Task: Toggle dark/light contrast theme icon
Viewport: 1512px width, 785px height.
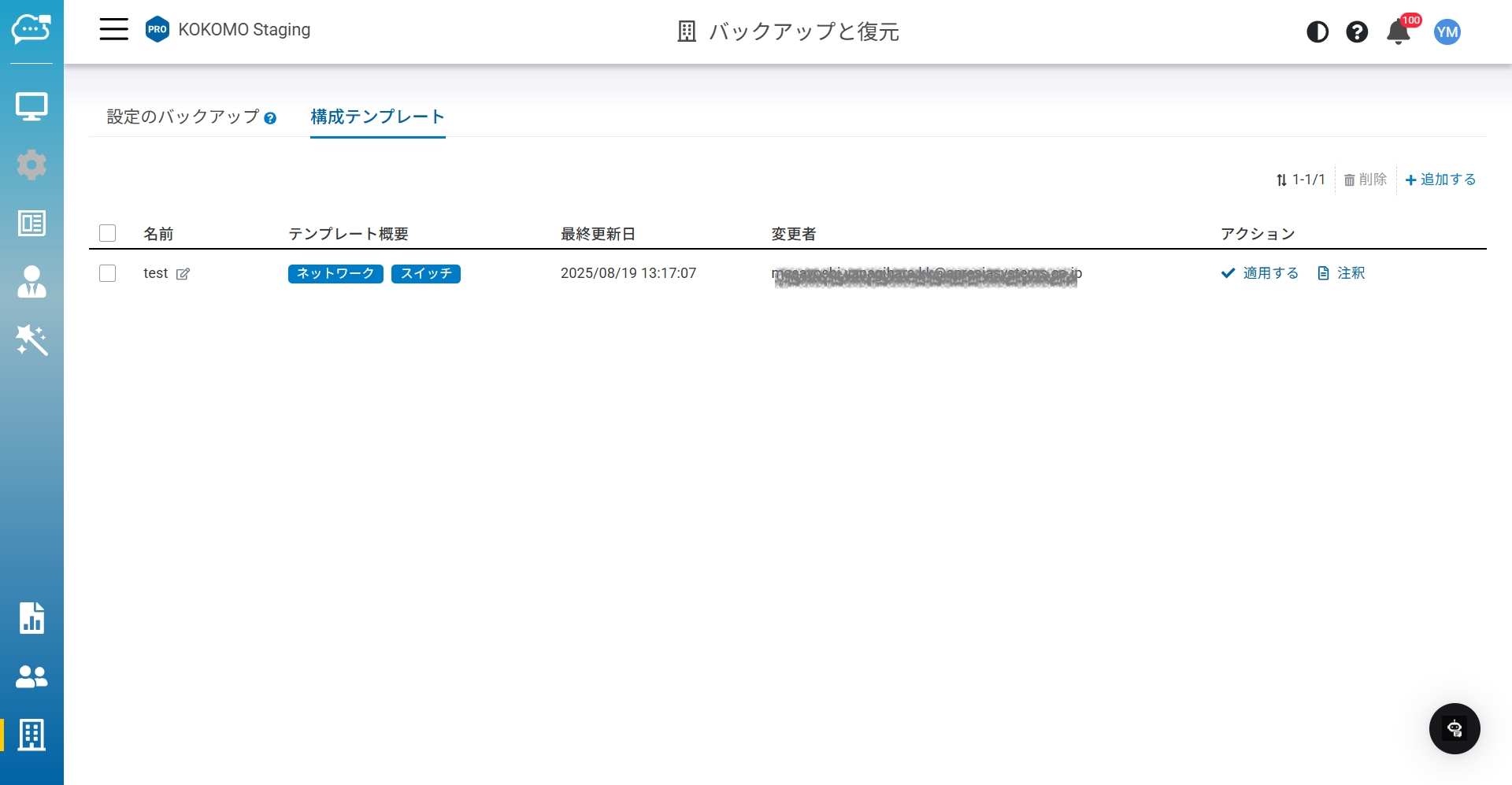Action: click(x=1317, y=32)
